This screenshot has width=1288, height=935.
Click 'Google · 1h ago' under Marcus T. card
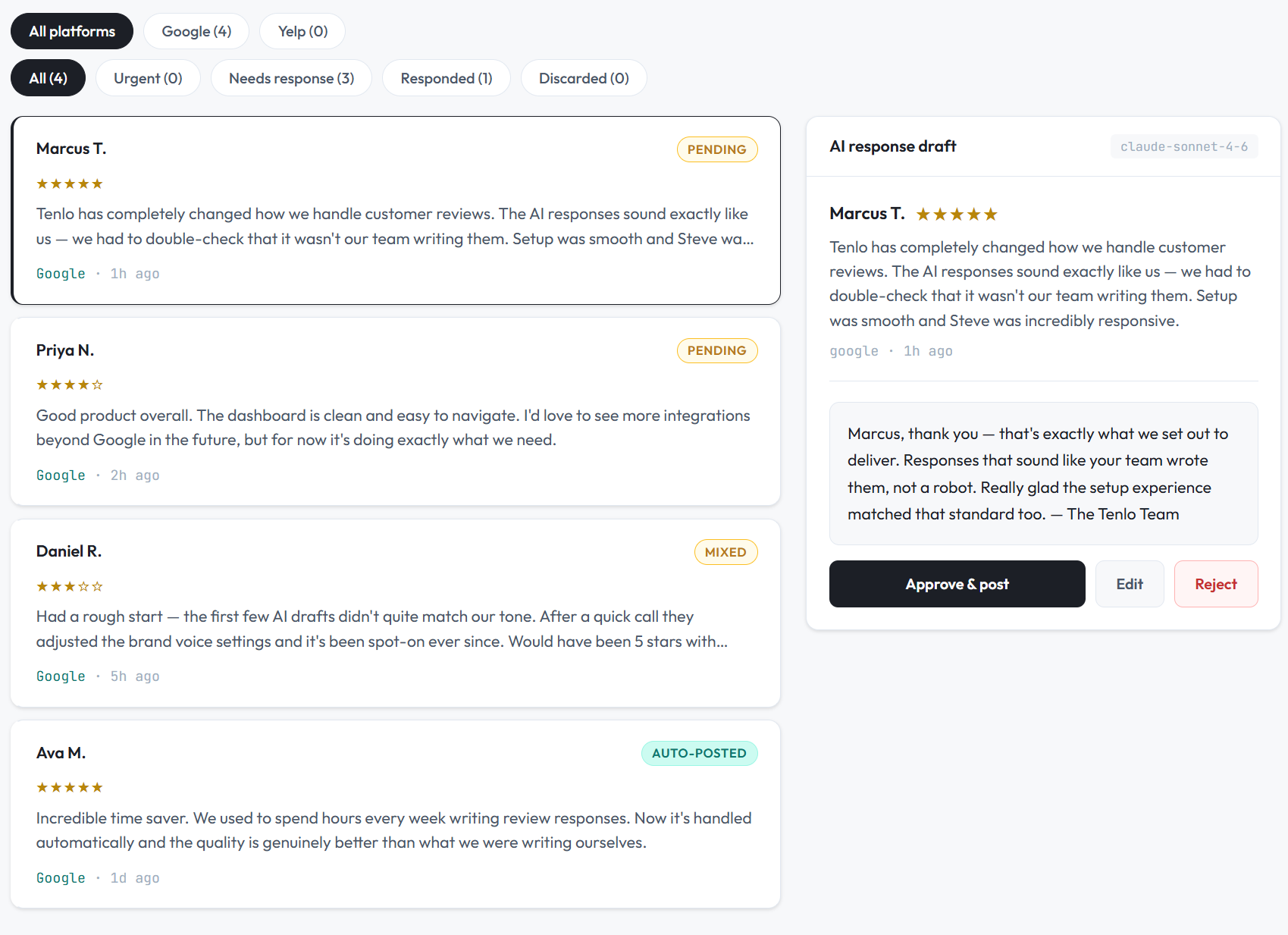point(98,274)
